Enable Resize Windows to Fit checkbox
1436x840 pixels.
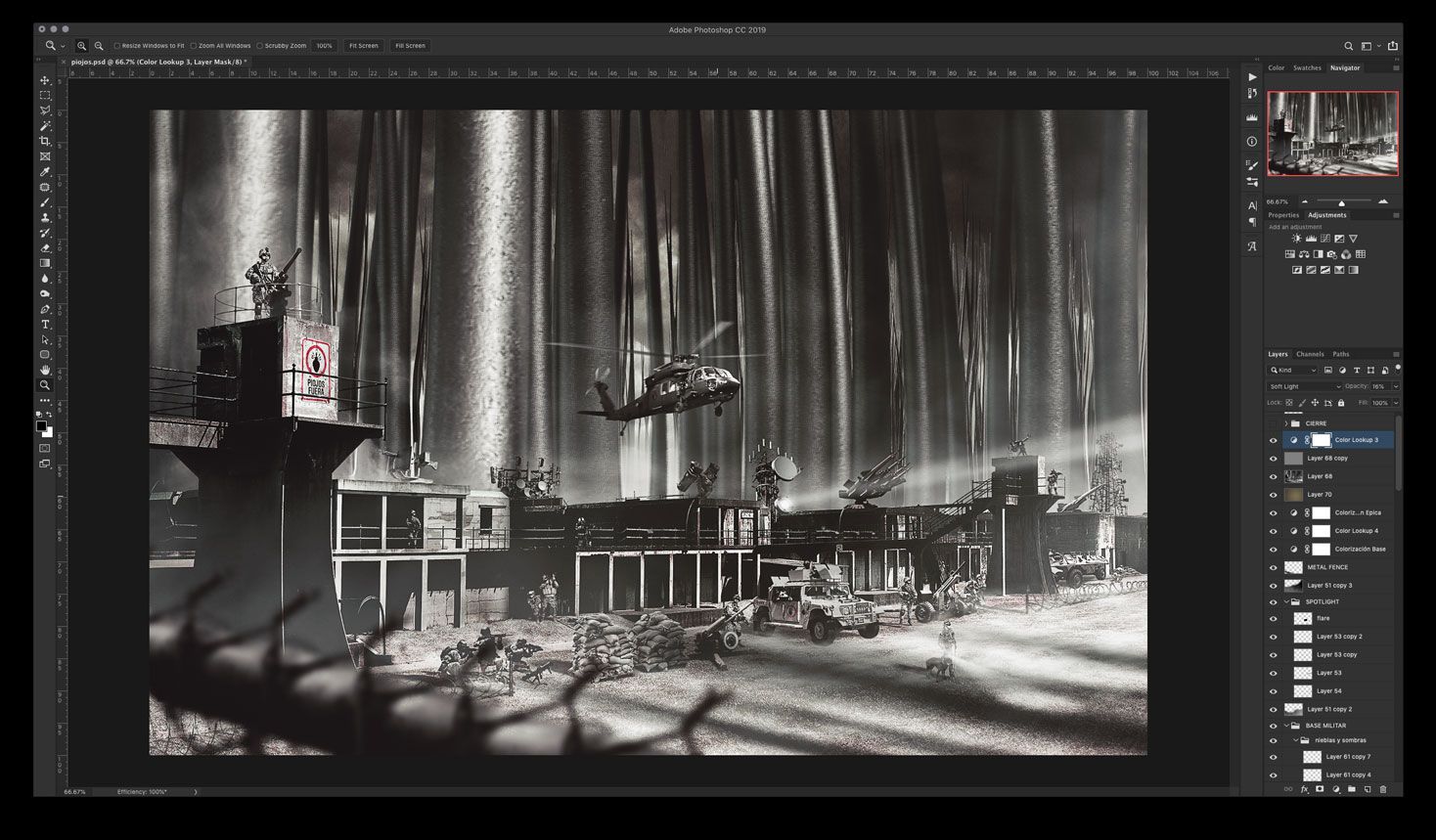point(117,46)
